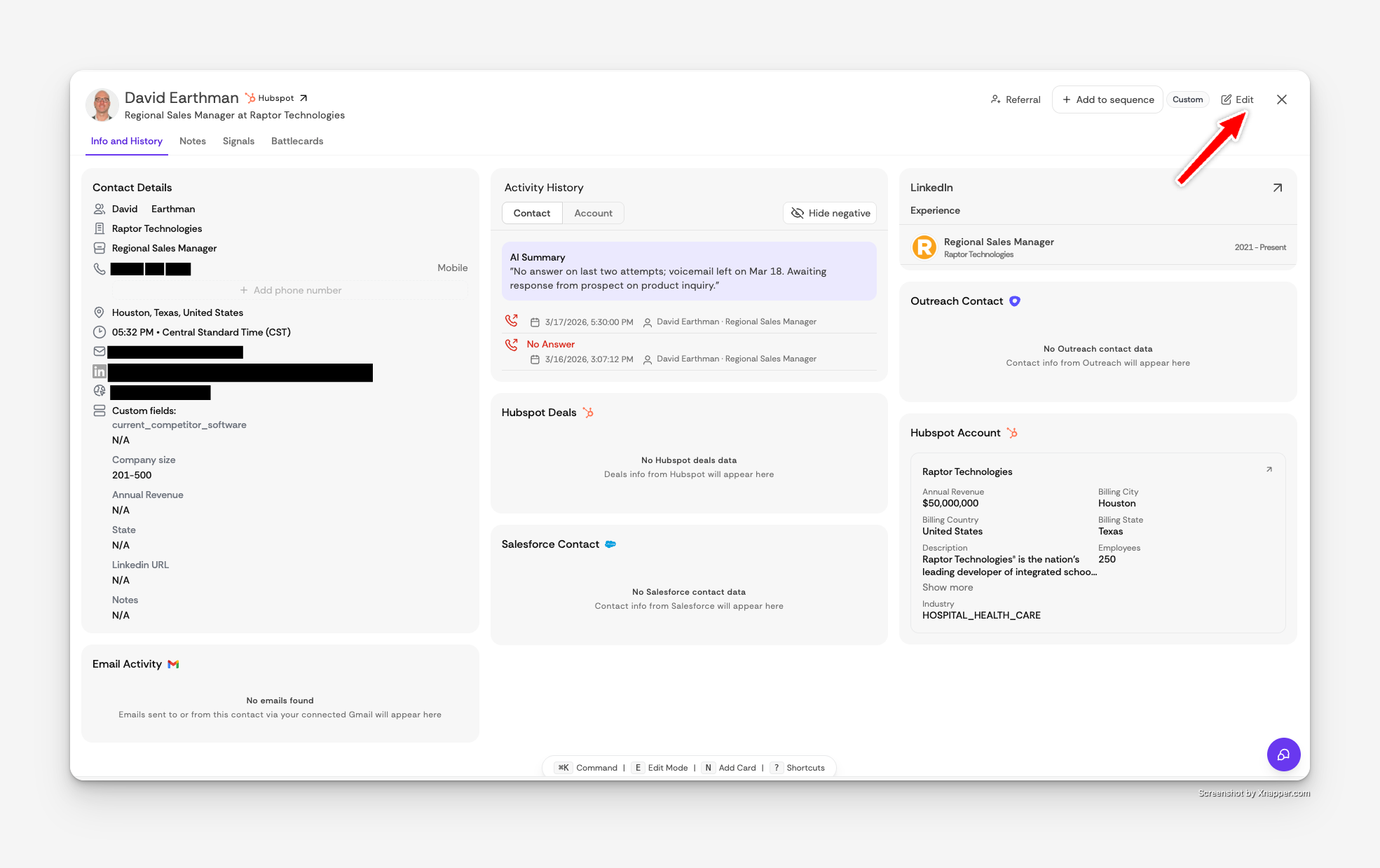Switch to the Info and History tab
Screen dimensions: 1380x868
127,141
